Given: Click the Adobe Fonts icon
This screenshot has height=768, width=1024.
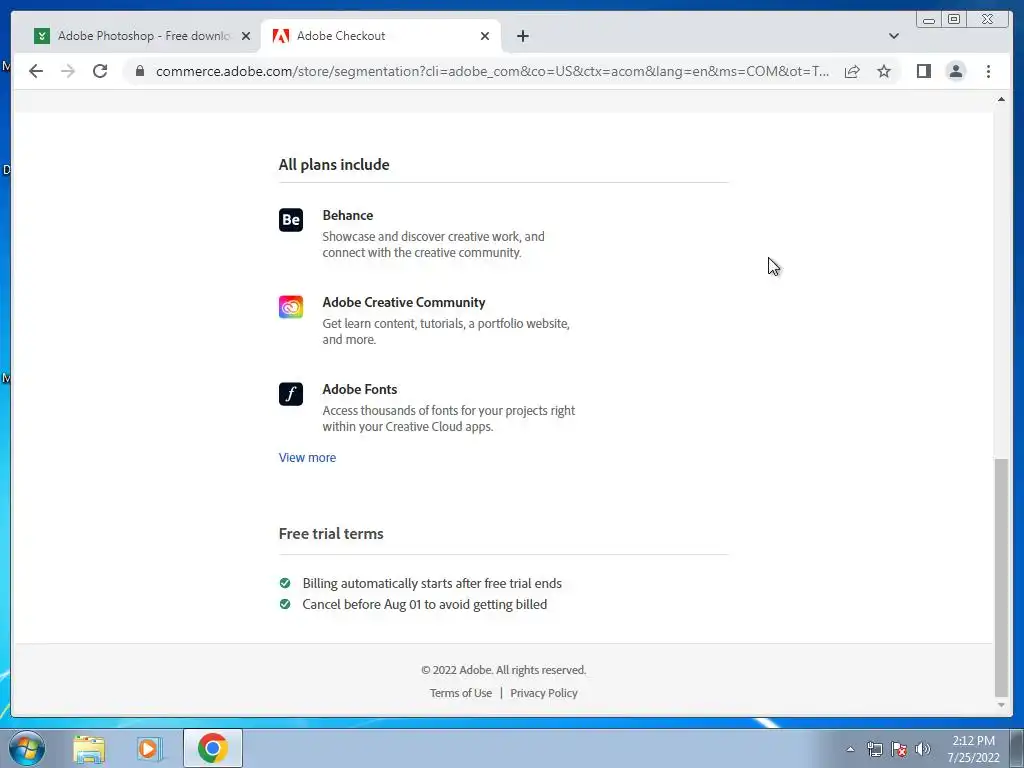Looking at the screenshot, I should (291, 394).
